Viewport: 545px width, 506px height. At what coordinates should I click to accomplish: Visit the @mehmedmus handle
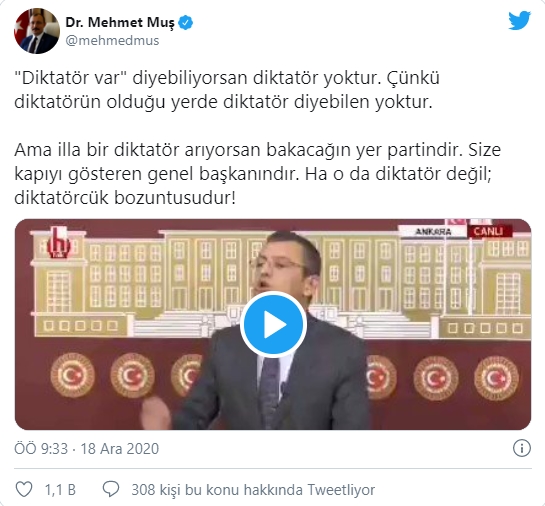point(112,41)
